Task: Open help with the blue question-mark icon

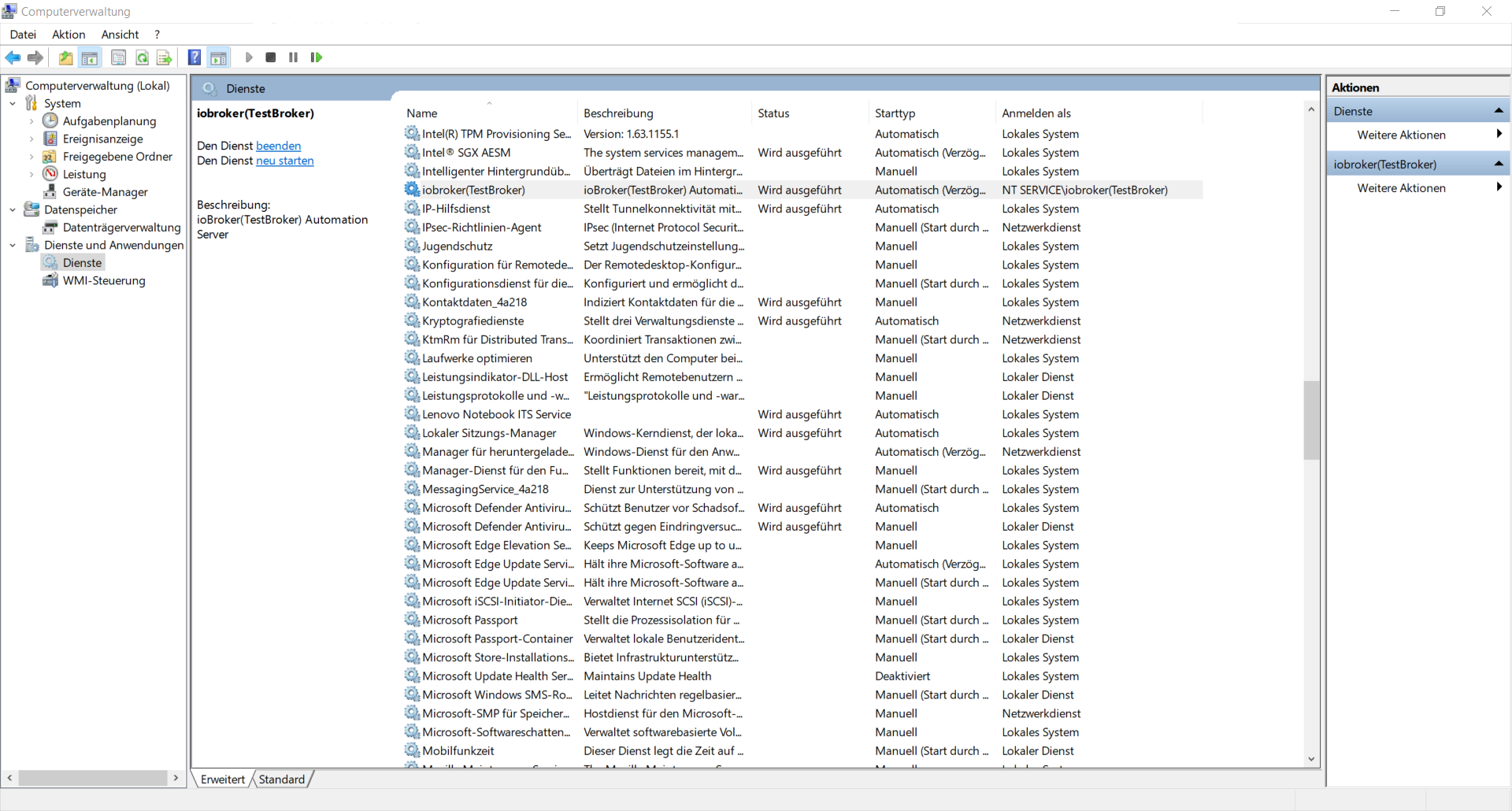Action: tap(195, 57)
